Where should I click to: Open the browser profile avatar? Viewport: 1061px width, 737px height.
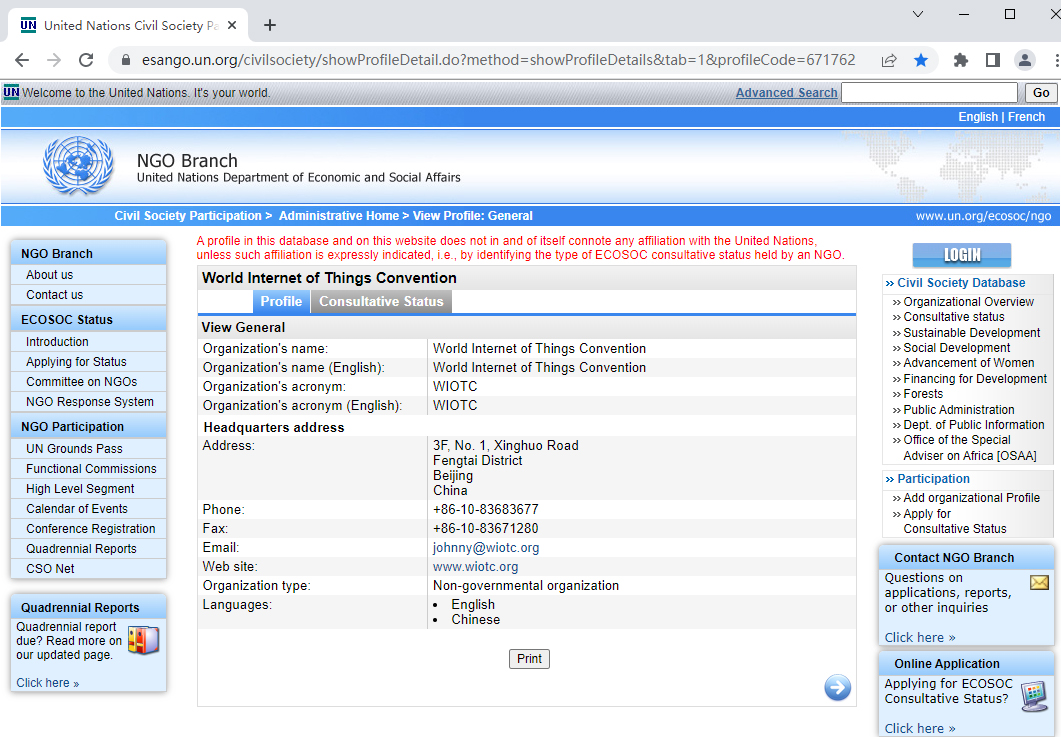tap(1024, 60)
